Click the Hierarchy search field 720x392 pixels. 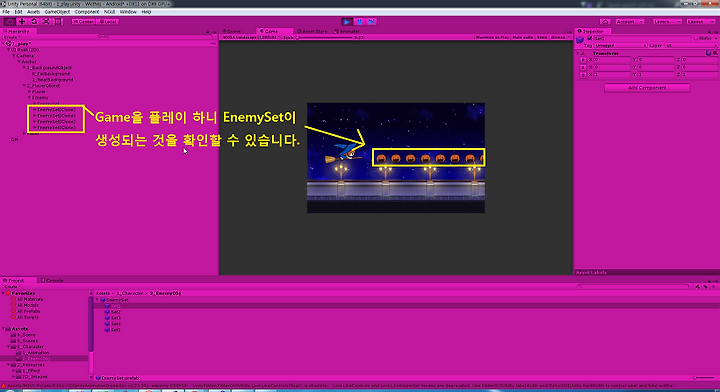pyautogui.click(x=155, y=37)
